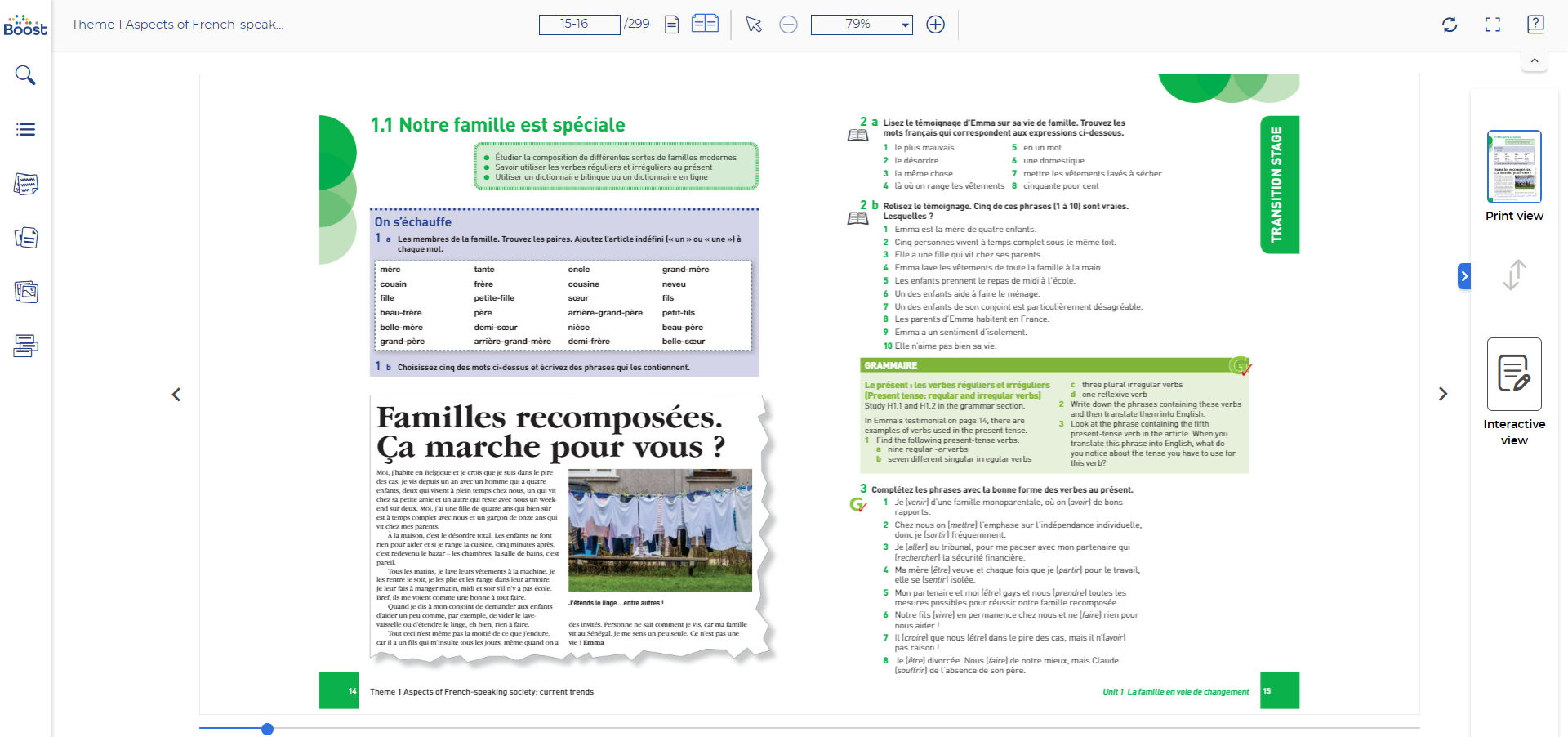
Task: Open the help icon
Action: 1535,25
